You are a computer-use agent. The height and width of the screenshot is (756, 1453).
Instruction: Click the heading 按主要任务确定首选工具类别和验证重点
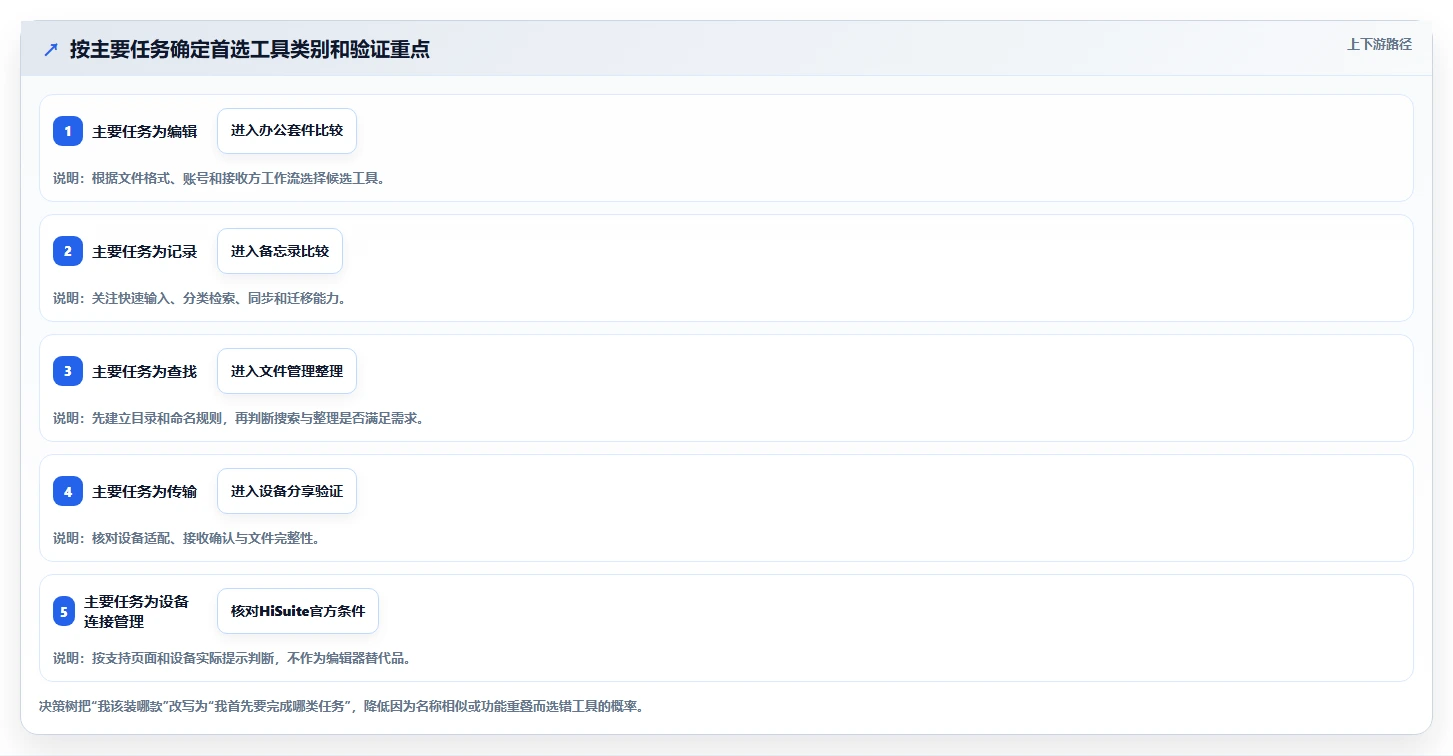(250, 49)
